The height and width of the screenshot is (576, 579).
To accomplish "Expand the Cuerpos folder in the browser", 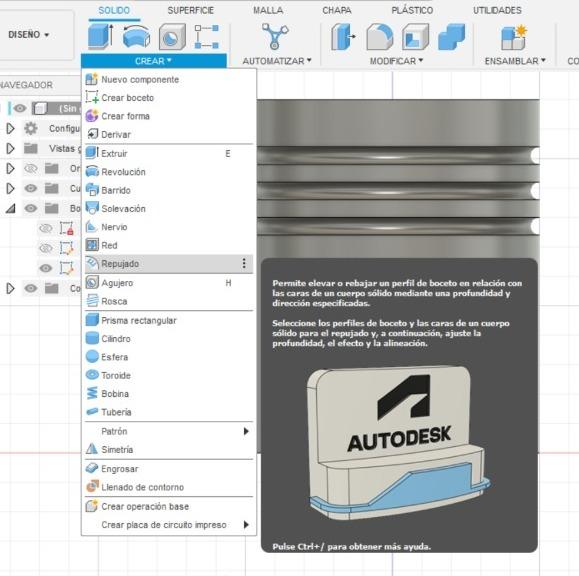I will coord(11,188).
